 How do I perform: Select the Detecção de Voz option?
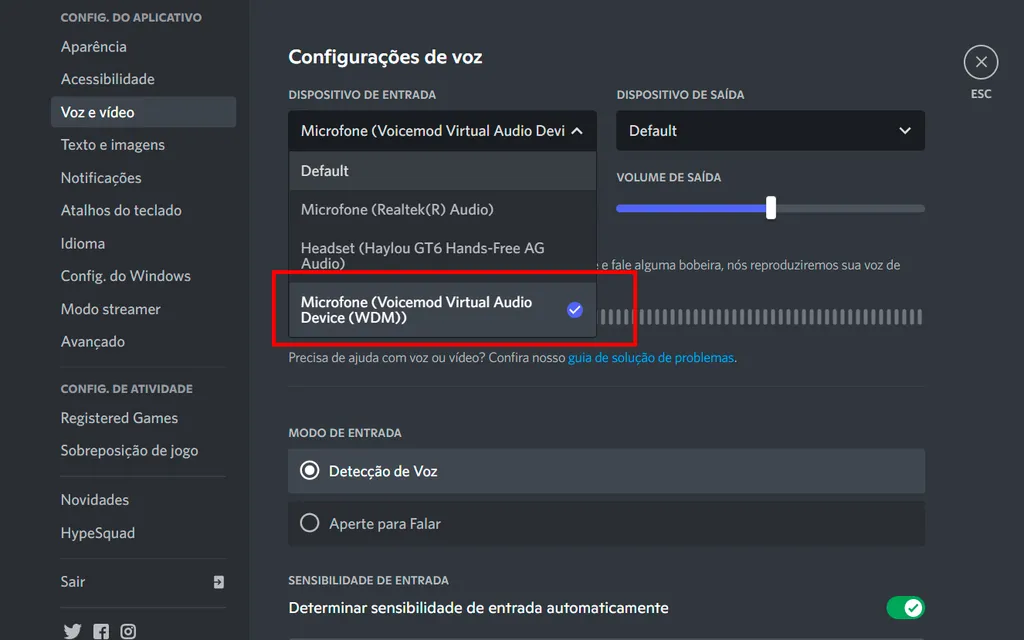point(308,470)
